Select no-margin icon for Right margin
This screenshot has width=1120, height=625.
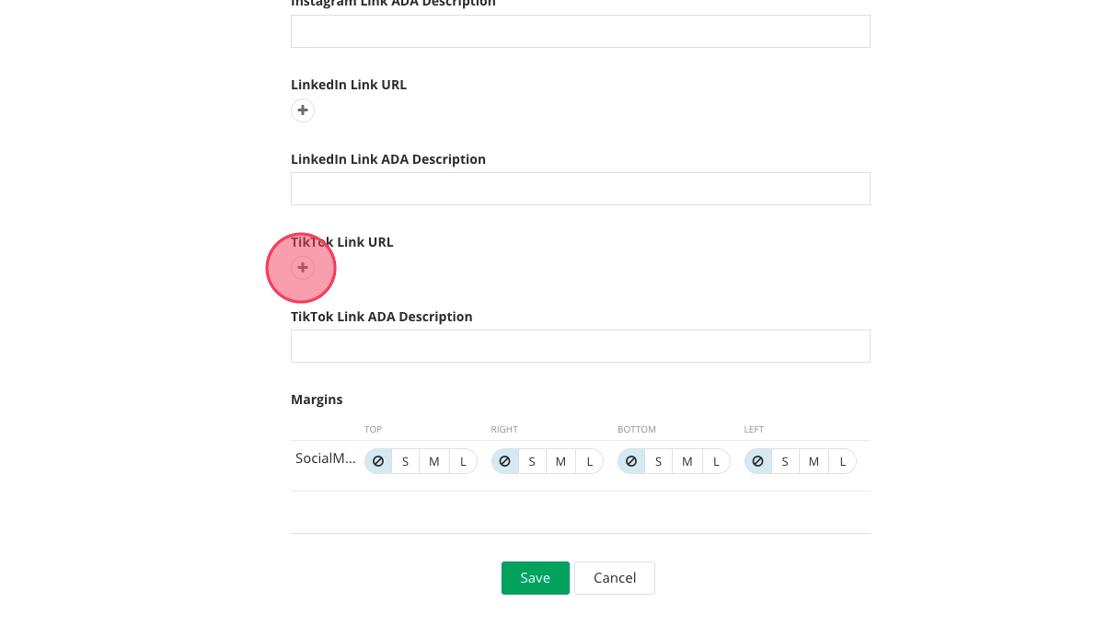(505, 461)
